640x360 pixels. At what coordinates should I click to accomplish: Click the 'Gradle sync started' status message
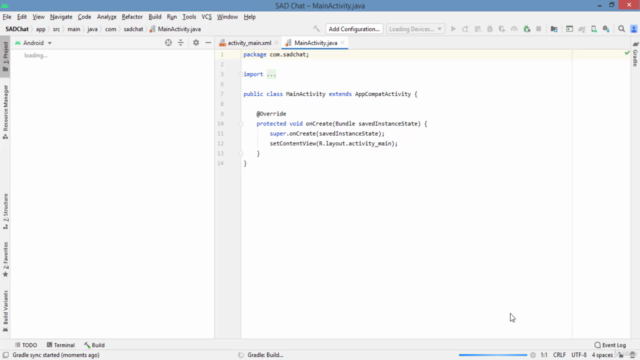pos(56,355)
